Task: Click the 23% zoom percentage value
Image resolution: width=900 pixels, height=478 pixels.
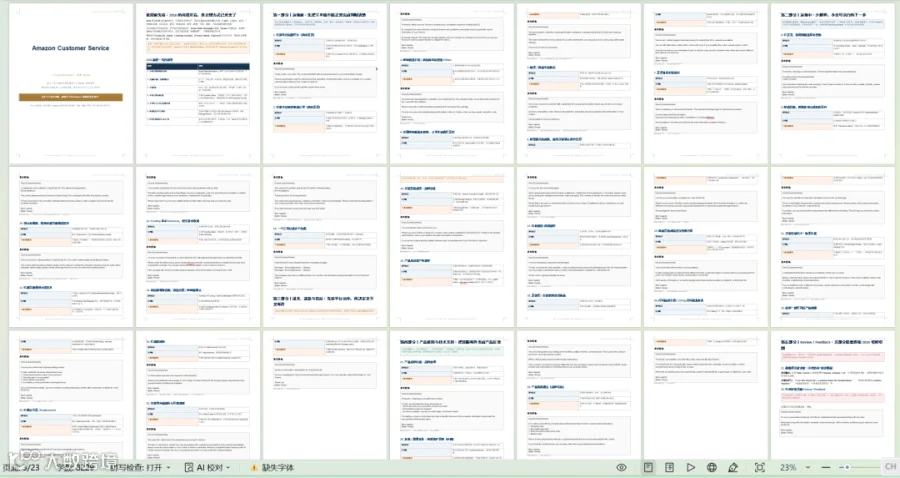Action: coord(788,468)
